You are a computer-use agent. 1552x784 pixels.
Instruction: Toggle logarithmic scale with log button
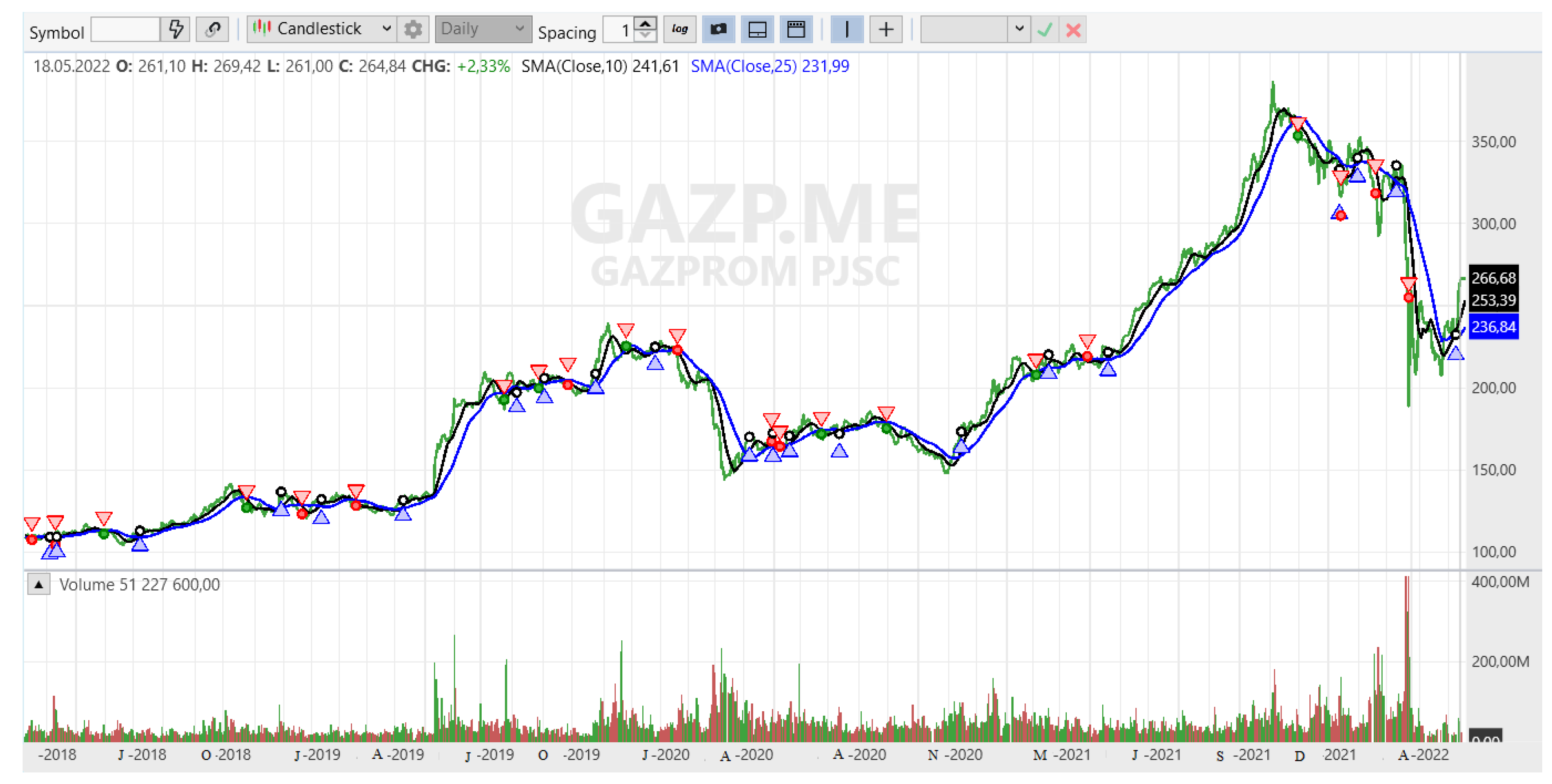point(680,29)
